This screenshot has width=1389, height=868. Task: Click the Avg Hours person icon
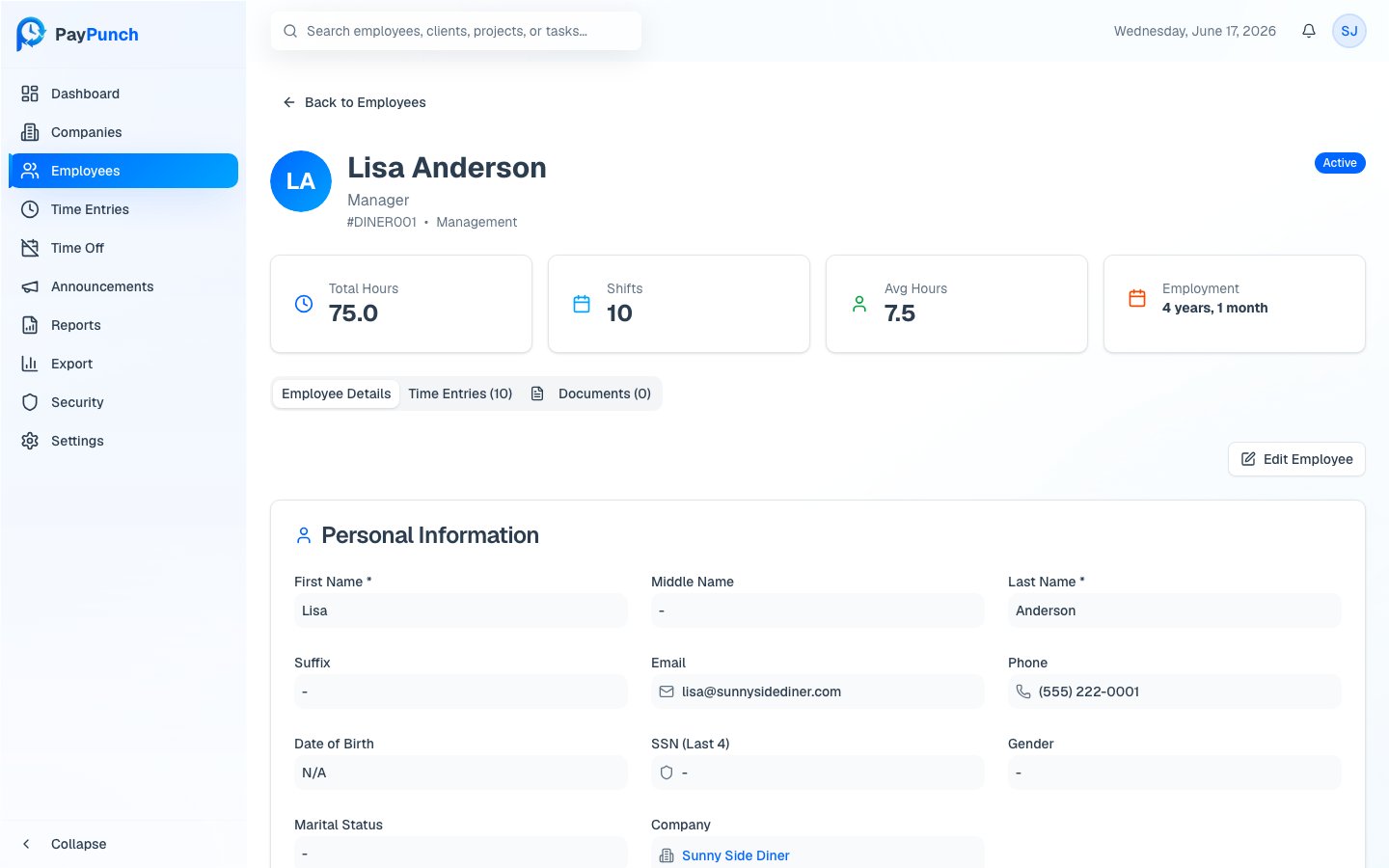click(x=859, y=304)
